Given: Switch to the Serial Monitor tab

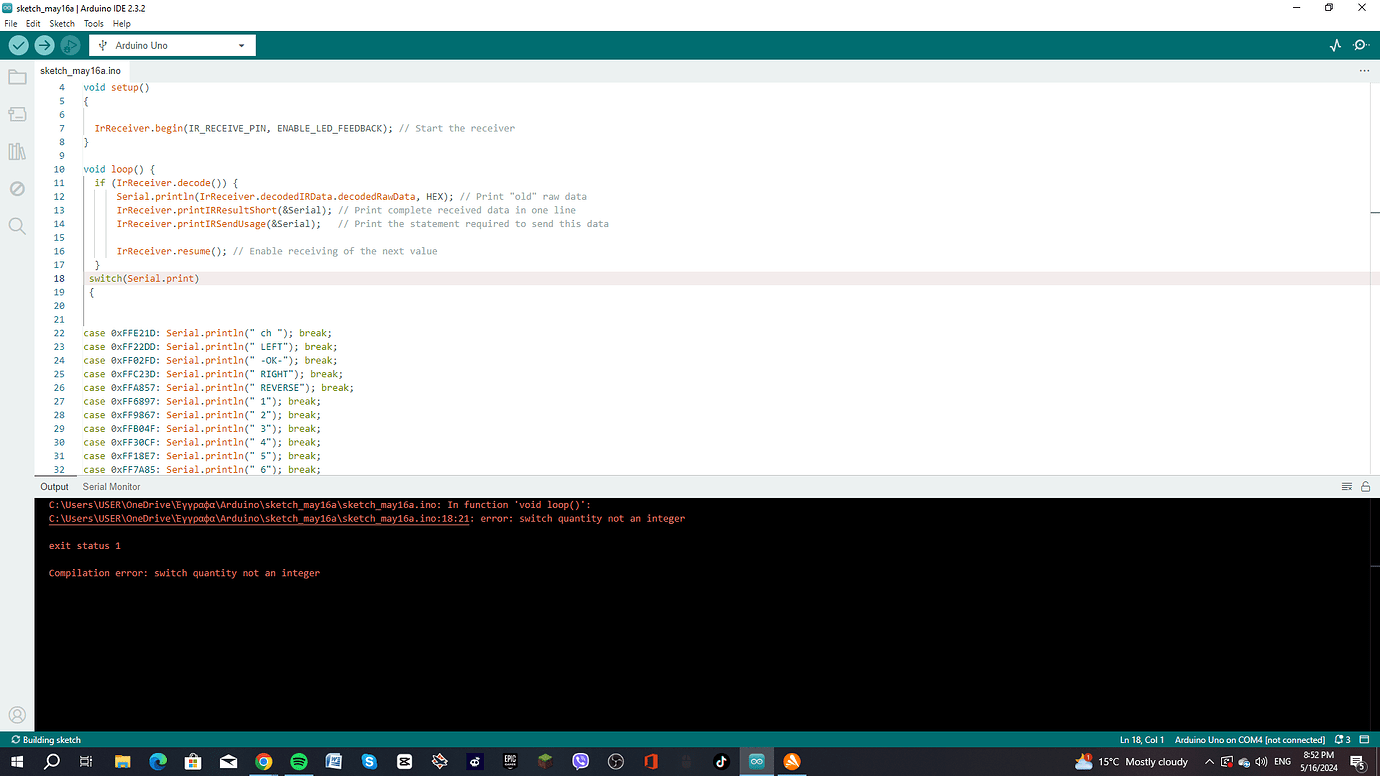Looking at the screenshot, I should [110, 486].
